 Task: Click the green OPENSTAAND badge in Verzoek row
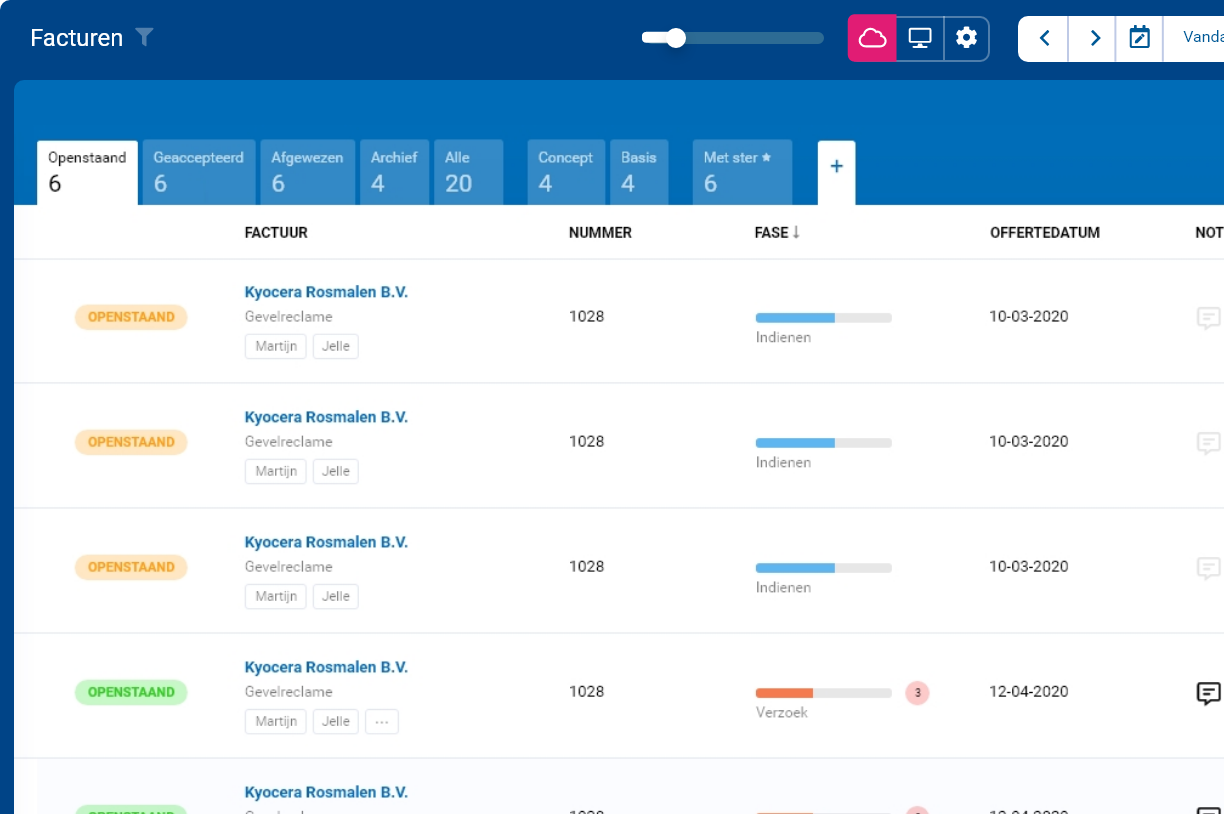point(131,692)
